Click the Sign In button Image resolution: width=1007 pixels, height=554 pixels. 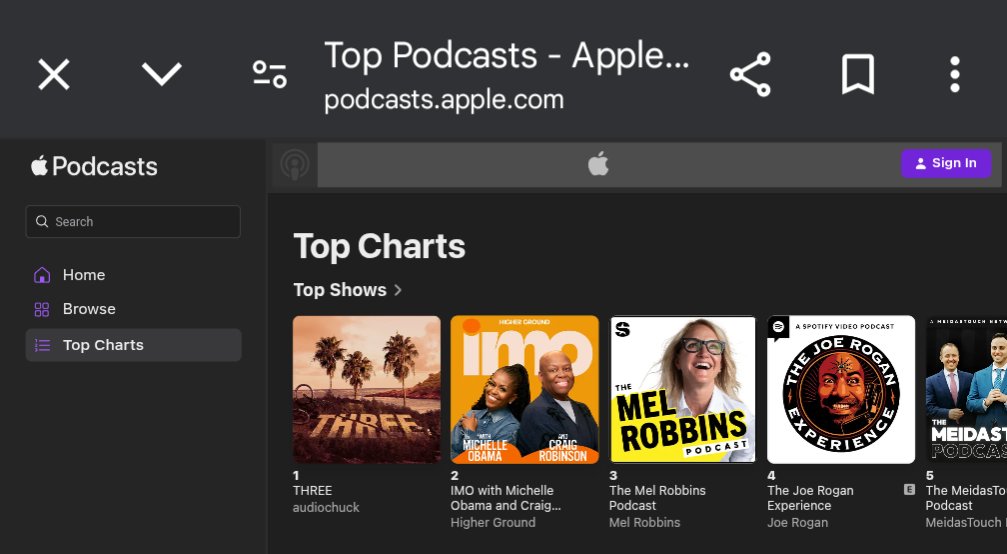946,163
